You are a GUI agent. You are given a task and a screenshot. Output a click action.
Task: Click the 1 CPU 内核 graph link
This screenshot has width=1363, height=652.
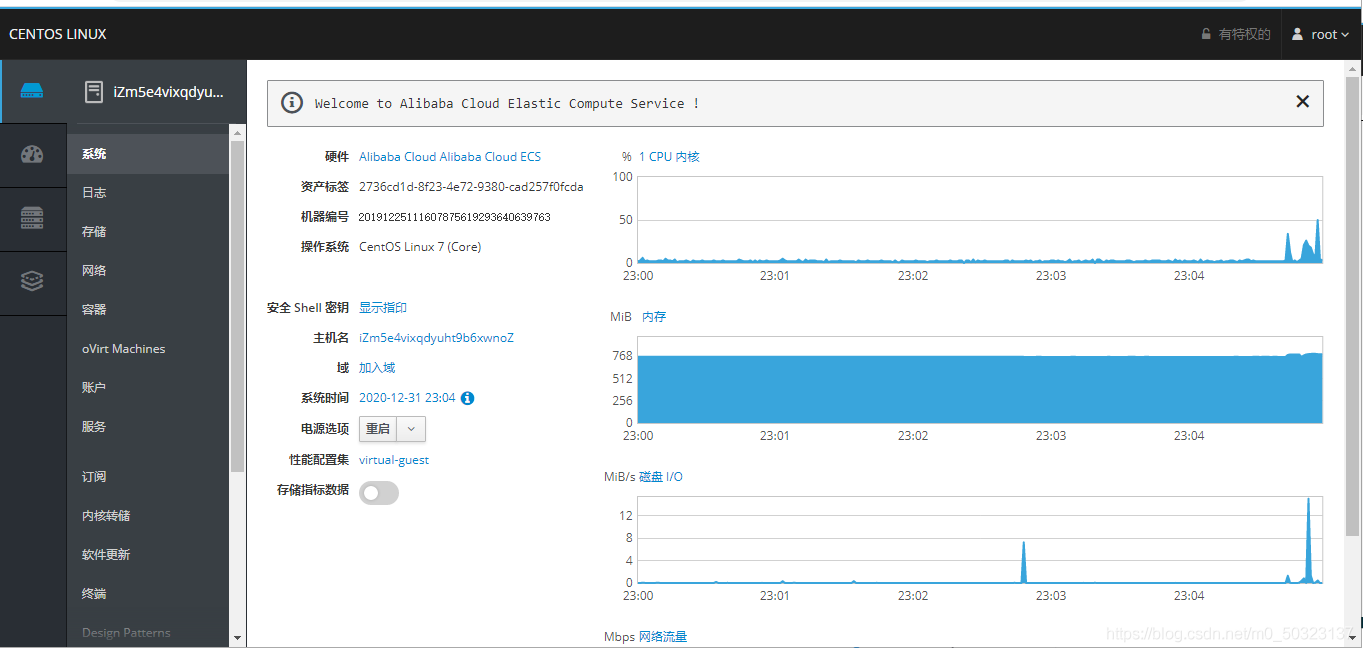[669, 157]
